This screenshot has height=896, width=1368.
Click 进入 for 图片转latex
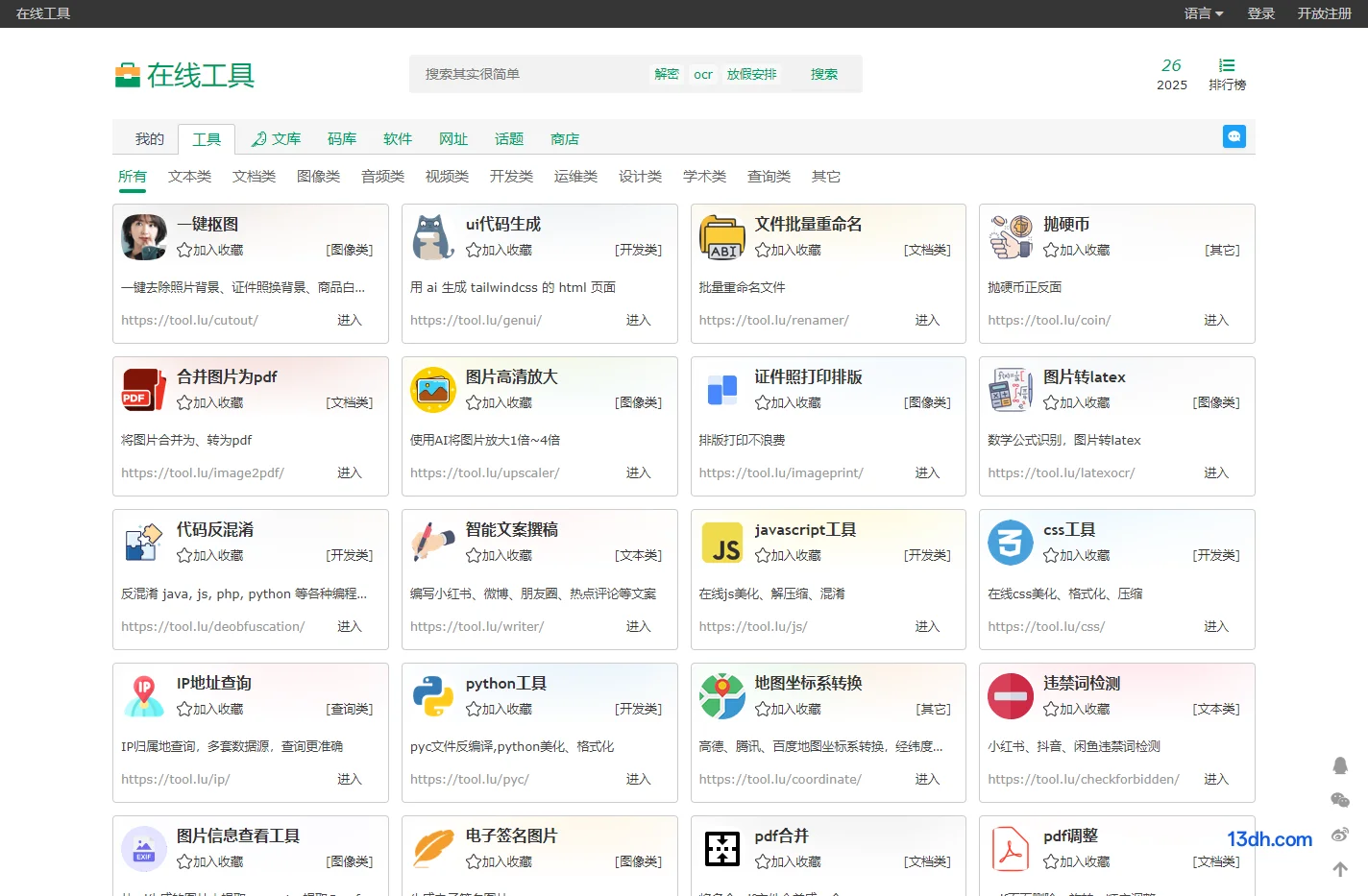pos(1216,472)
